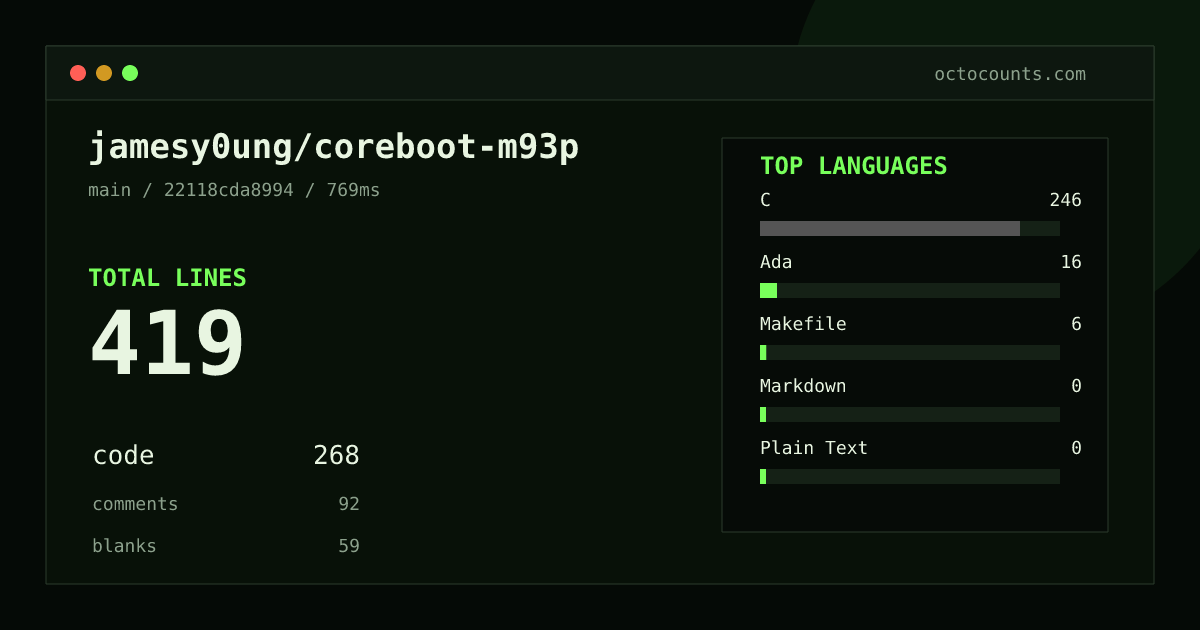The height and width of the screenshot is (630, 1200).
Task: Click the red window dot
Action: (x=78, y=73)
